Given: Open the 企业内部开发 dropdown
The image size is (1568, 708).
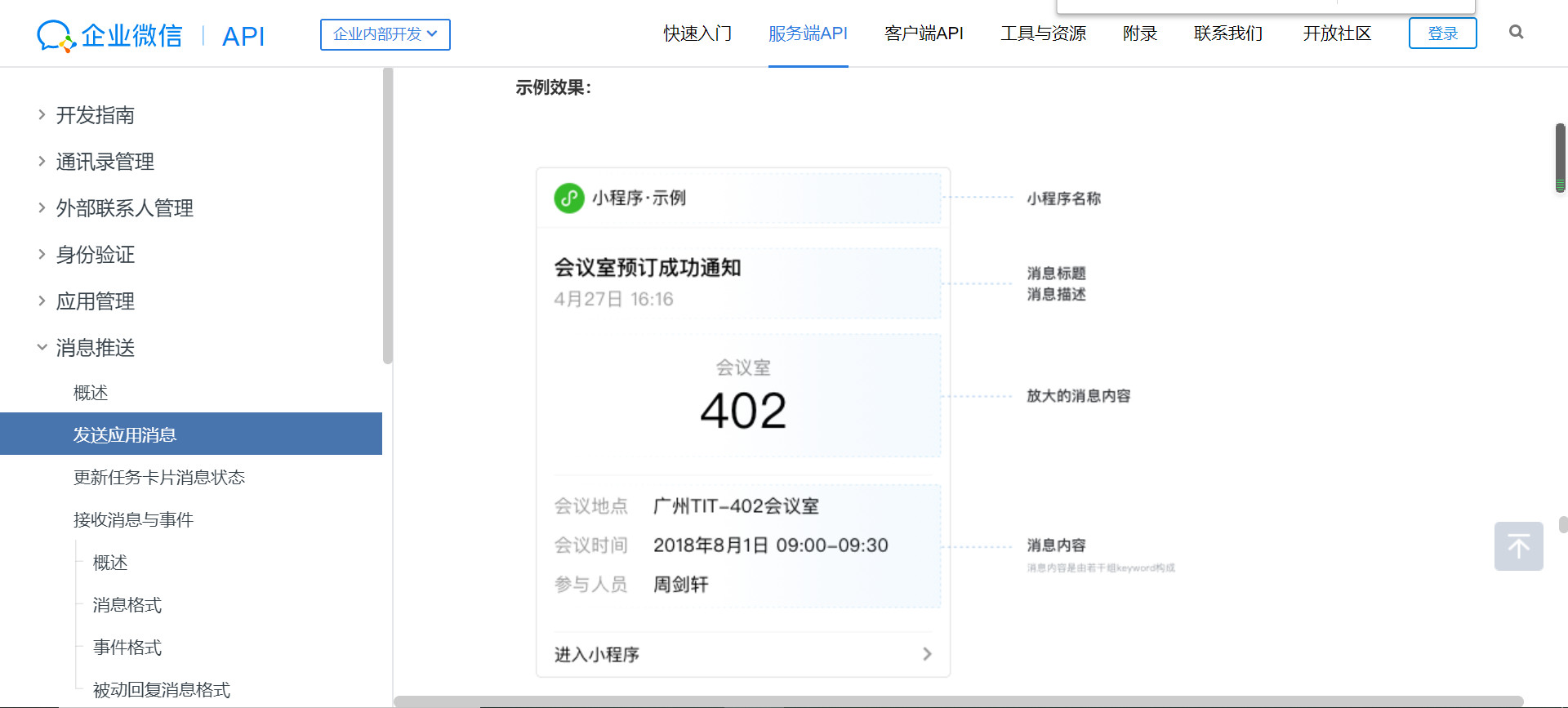Looking at the screenshot, I should pyautogui.click(x=385, y=34).
